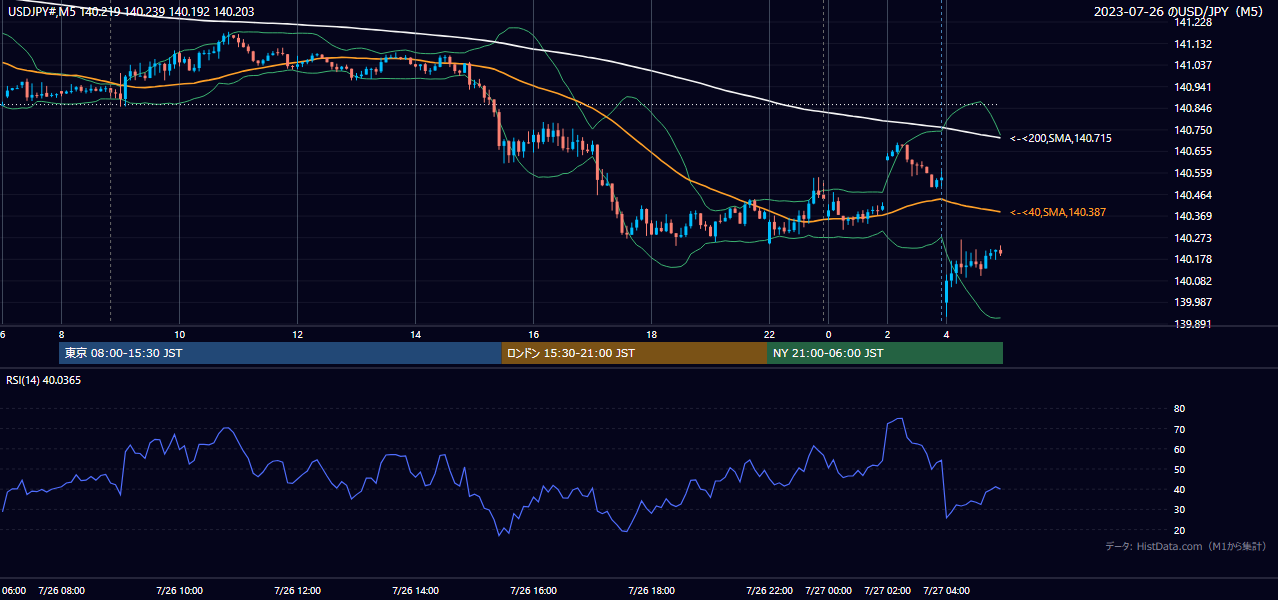Click the '7/27 04:00' date axis label

[x=946, y=591]
